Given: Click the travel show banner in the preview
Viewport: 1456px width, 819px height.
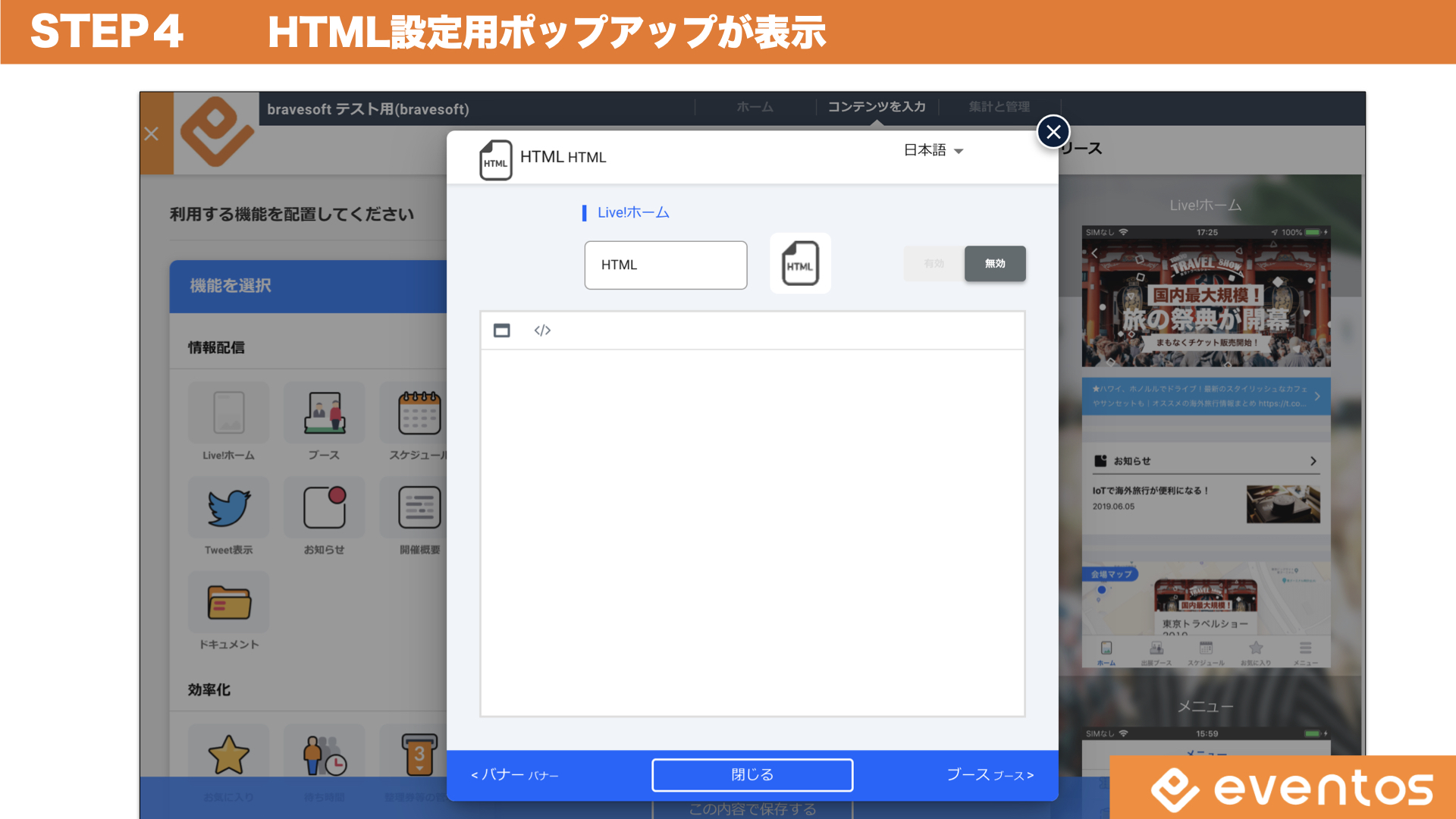Looking at the screenshot, I should [1206, 303].
